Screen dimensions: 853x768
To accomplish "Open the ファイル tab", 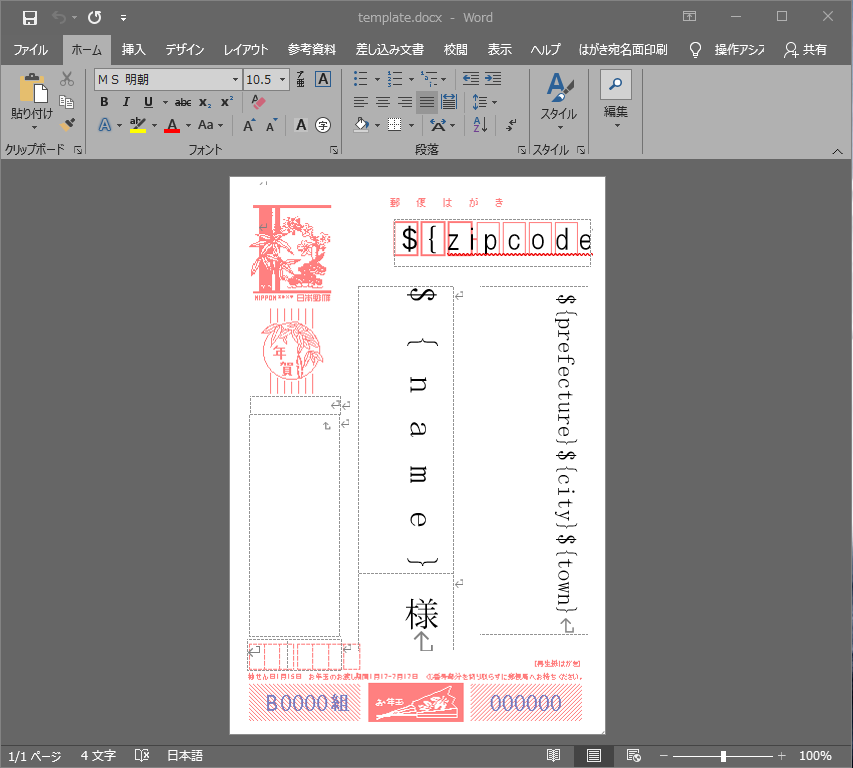I will pyautogui.click(x=30, y=49).
